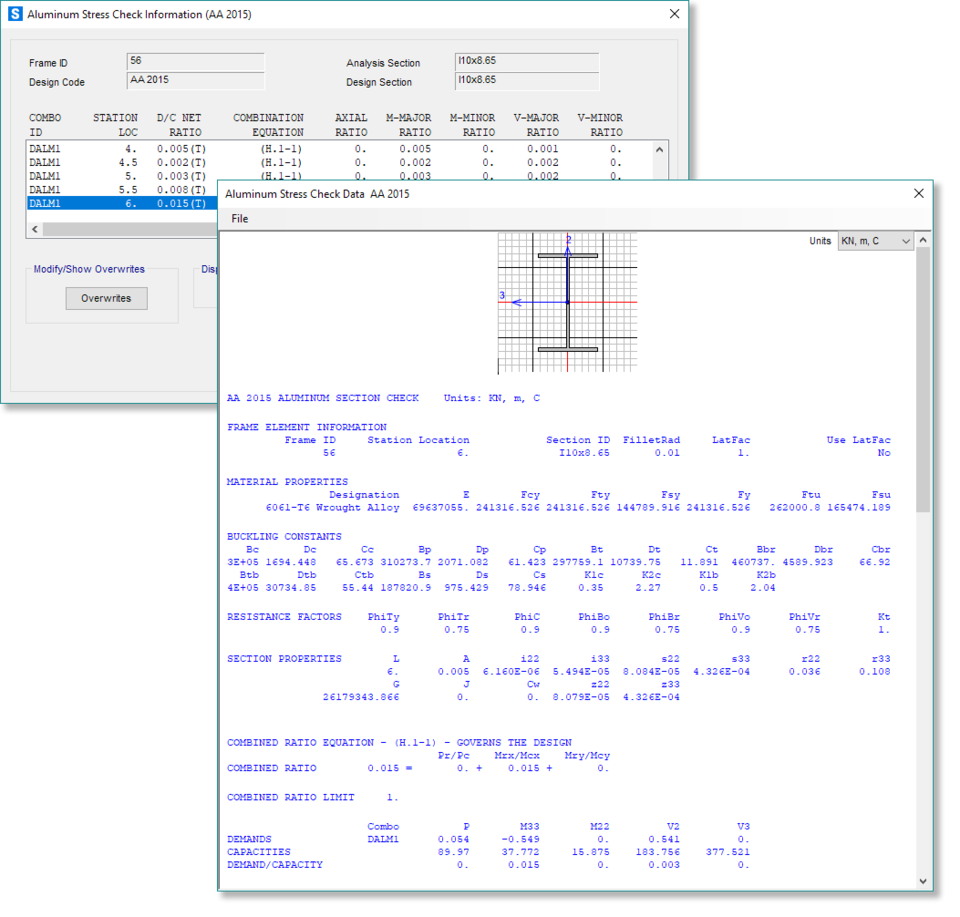This screenshot has height=917, width=960.
Task: Close the Aluminum Stress Check Data window
Action: (918, 193)
